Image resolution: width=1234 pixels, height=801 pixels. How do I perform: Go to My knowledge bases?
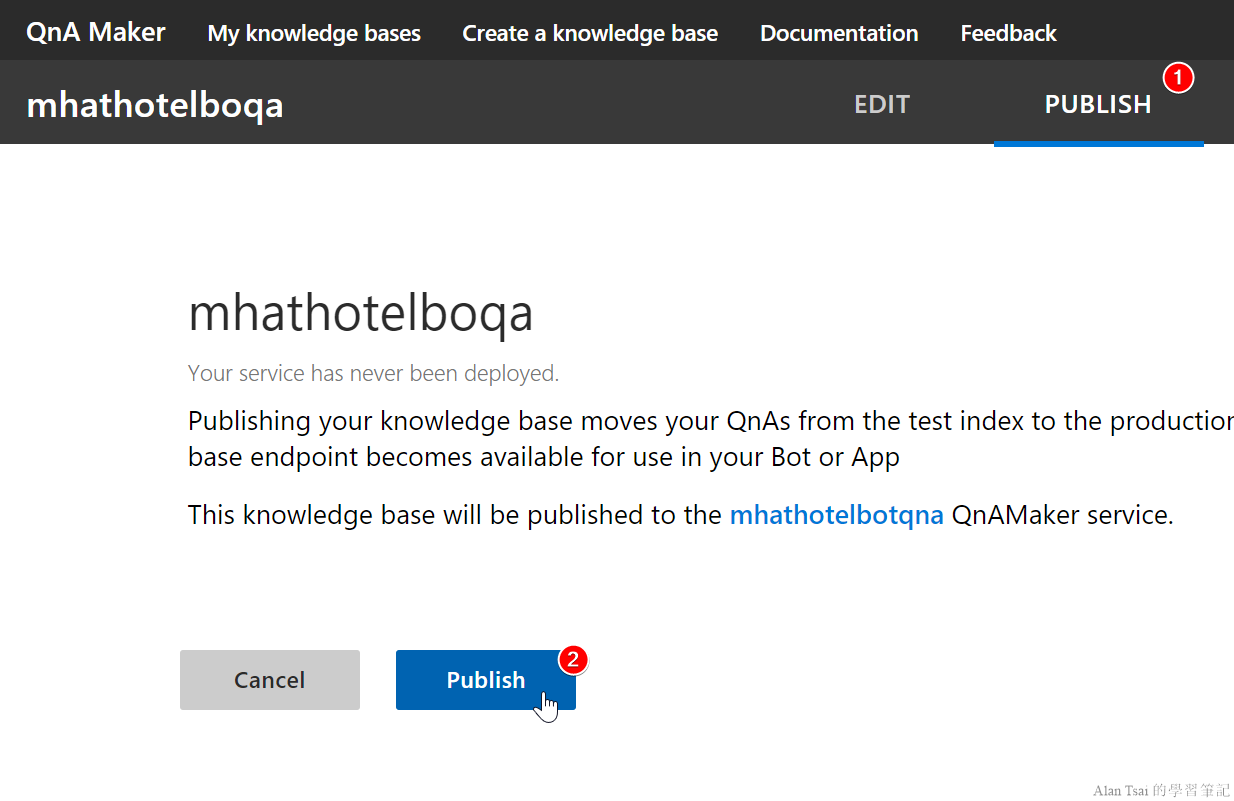click(x=314, y=33)
